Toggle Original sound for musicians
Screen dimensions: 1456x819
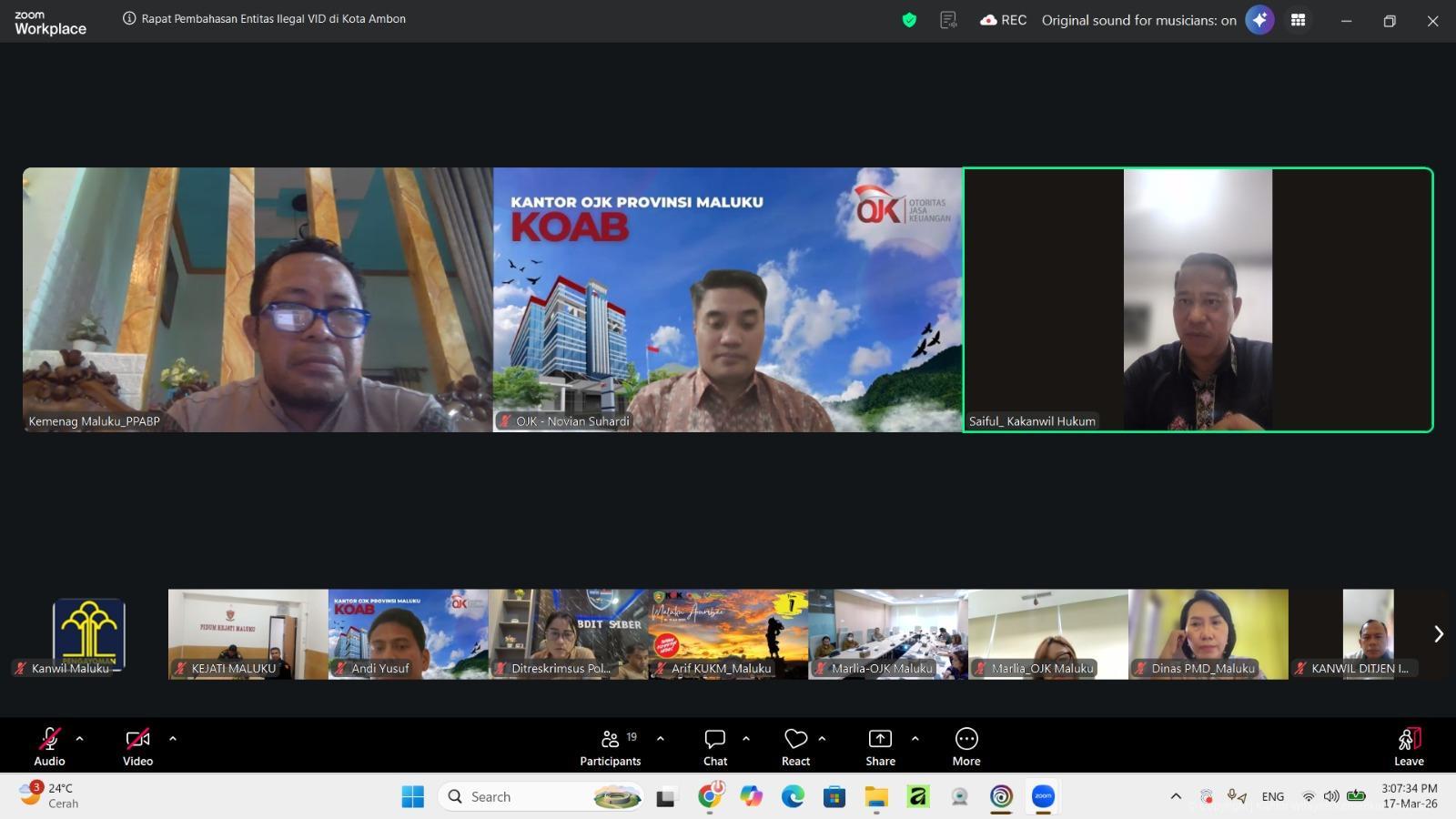click(1138, 20)
